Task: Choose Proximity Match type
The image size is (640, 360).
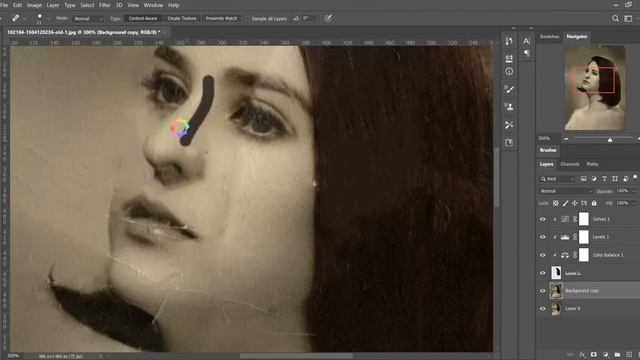Action: coord(221,18)
